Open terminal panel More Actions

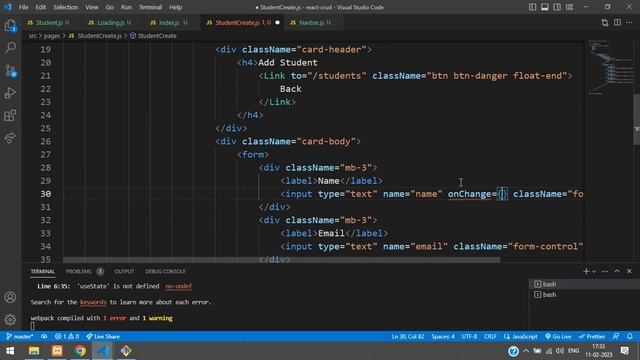tap(605, 271)
